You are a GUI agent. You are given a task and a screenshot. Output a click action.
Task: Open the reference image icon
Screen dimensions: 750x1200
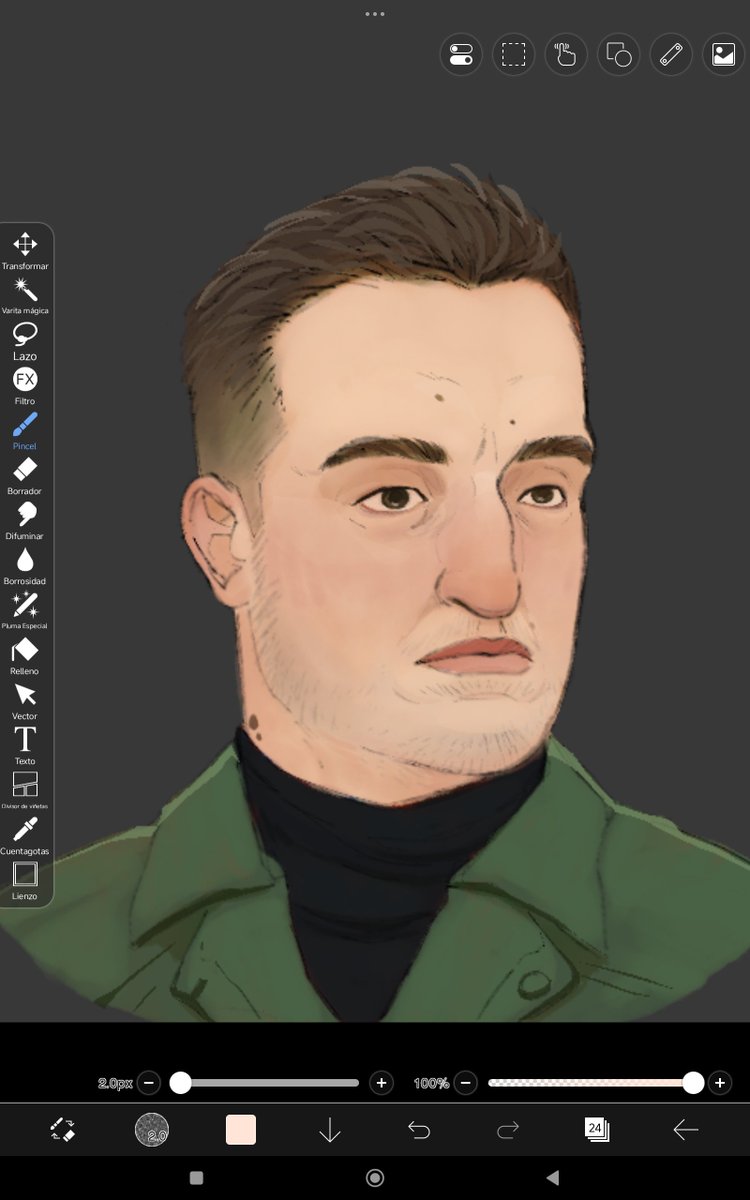(x=723, y=54)
